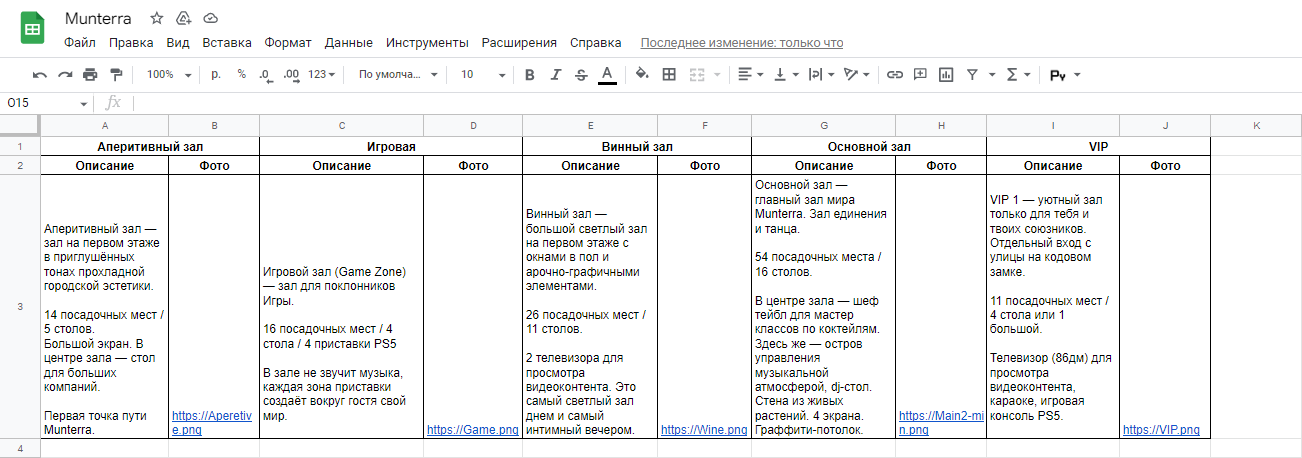The width and height of the screenshot is (1302, 458).
Task: Expand the merge cells options arrow
Action: click(716, 74)
